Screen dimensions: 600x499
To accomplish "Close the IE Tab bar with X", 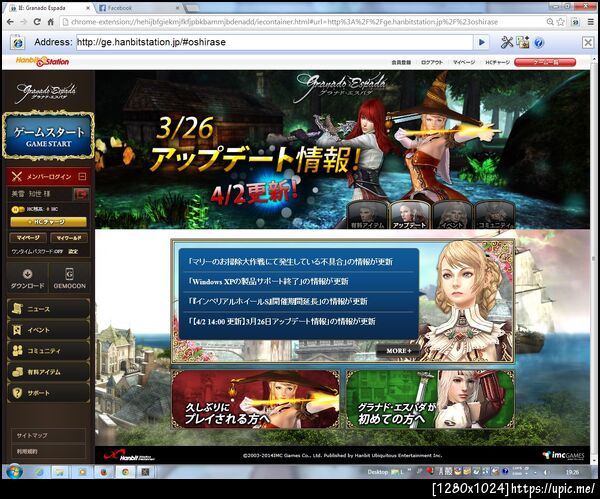I will coord(588,42).
